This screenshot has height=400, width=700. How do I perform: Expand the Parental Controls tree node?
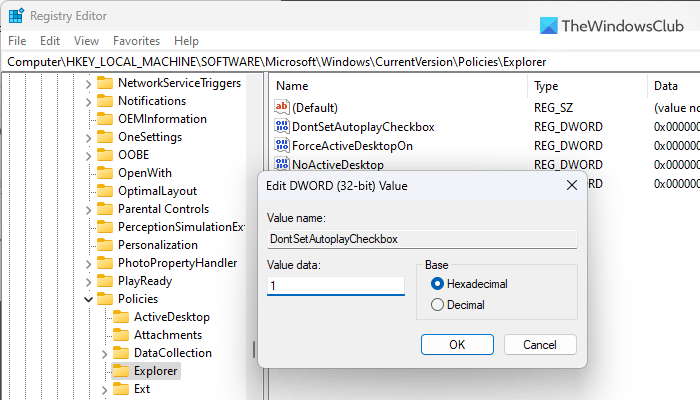(88, 209)
